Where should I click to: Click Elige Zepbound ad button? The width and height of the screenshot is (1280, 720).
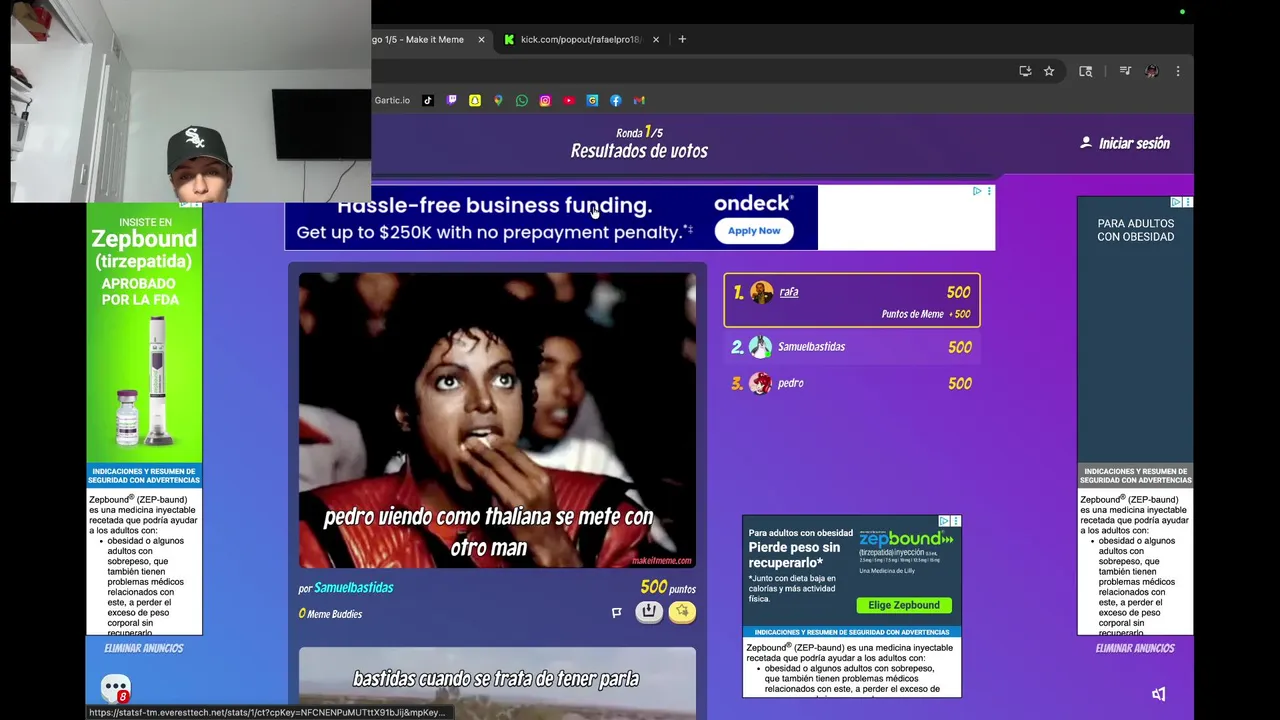904,605
